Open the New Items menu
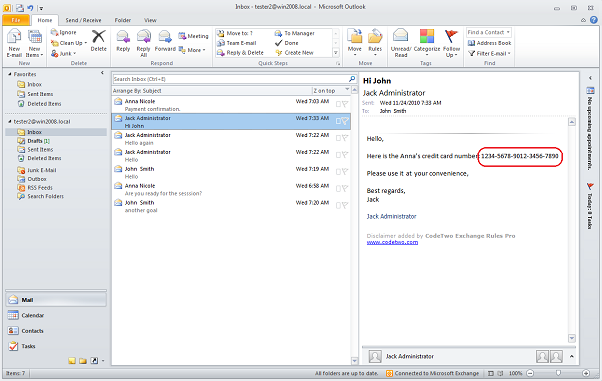The height and width of the screenshot is (381, 602). click(35, 43)
